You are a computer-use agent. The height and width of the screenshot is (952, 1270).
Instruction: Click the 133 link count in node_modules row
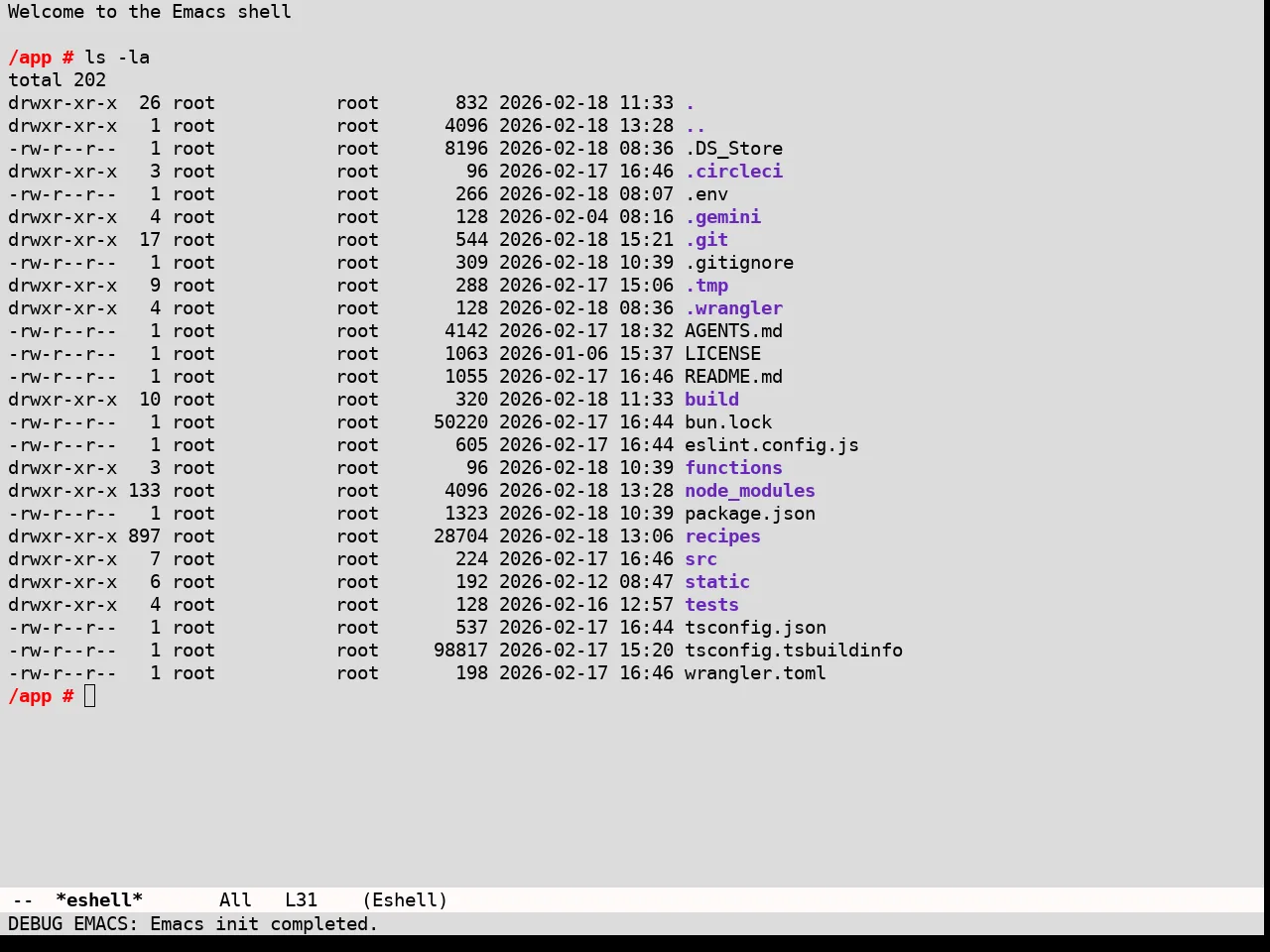tap(144, 491)
